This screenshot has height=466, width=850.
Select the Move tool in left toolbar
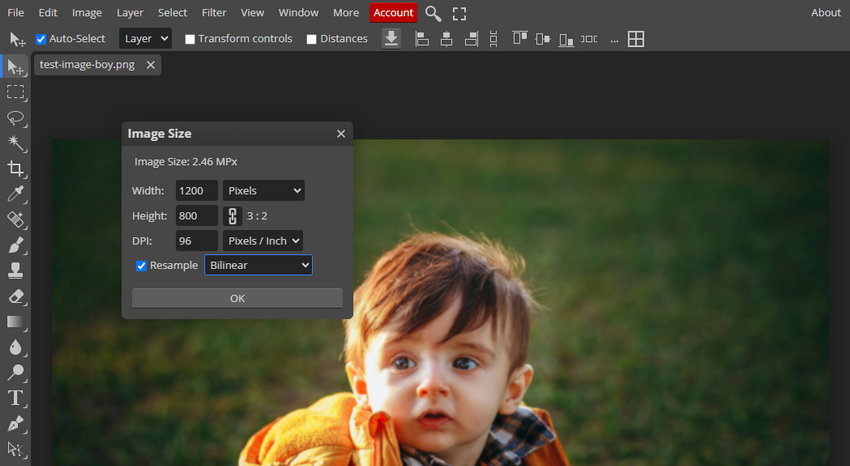[x=15, y=67]
